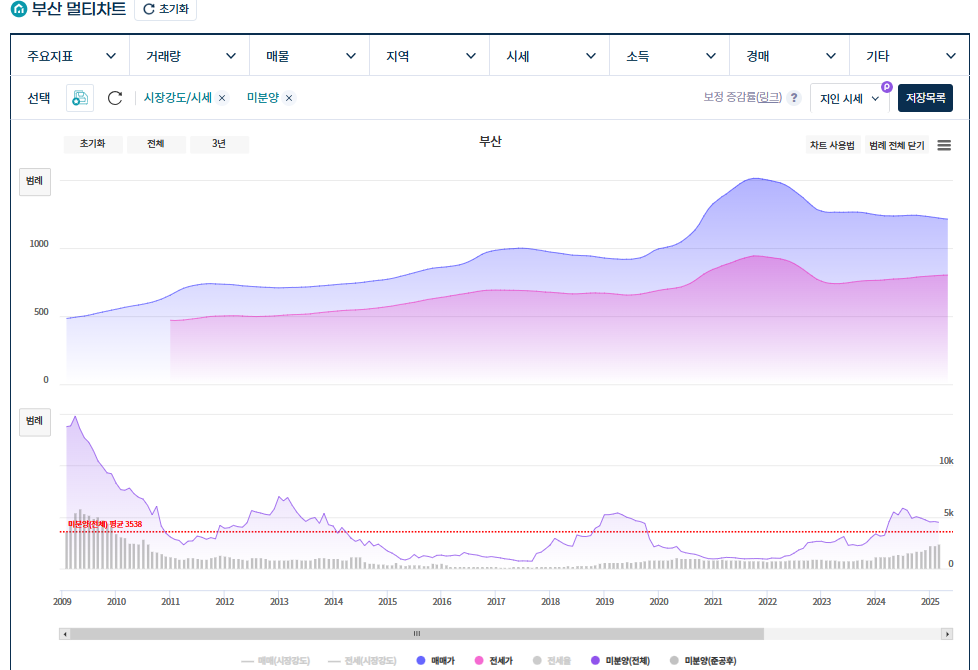Remove the 시장강도/시세 tag with its X
This screenshot has height=670, width=978.
click(x=222, y=98)
